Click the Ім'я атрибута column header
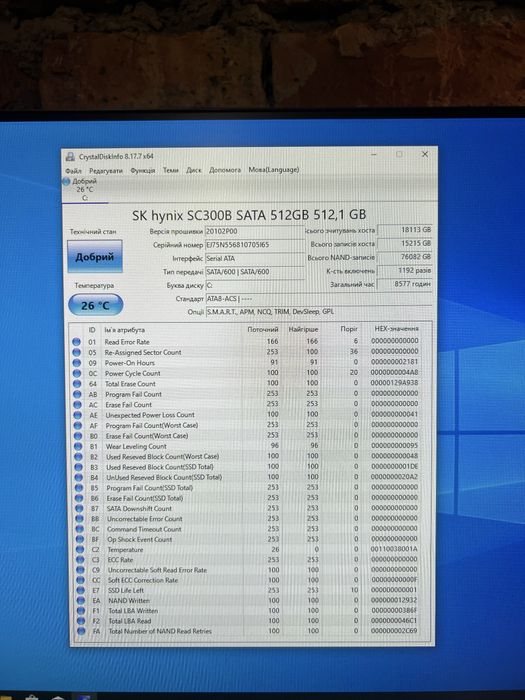Image resolution: width=525 pixels, height=700 pixels. [125, 330]
